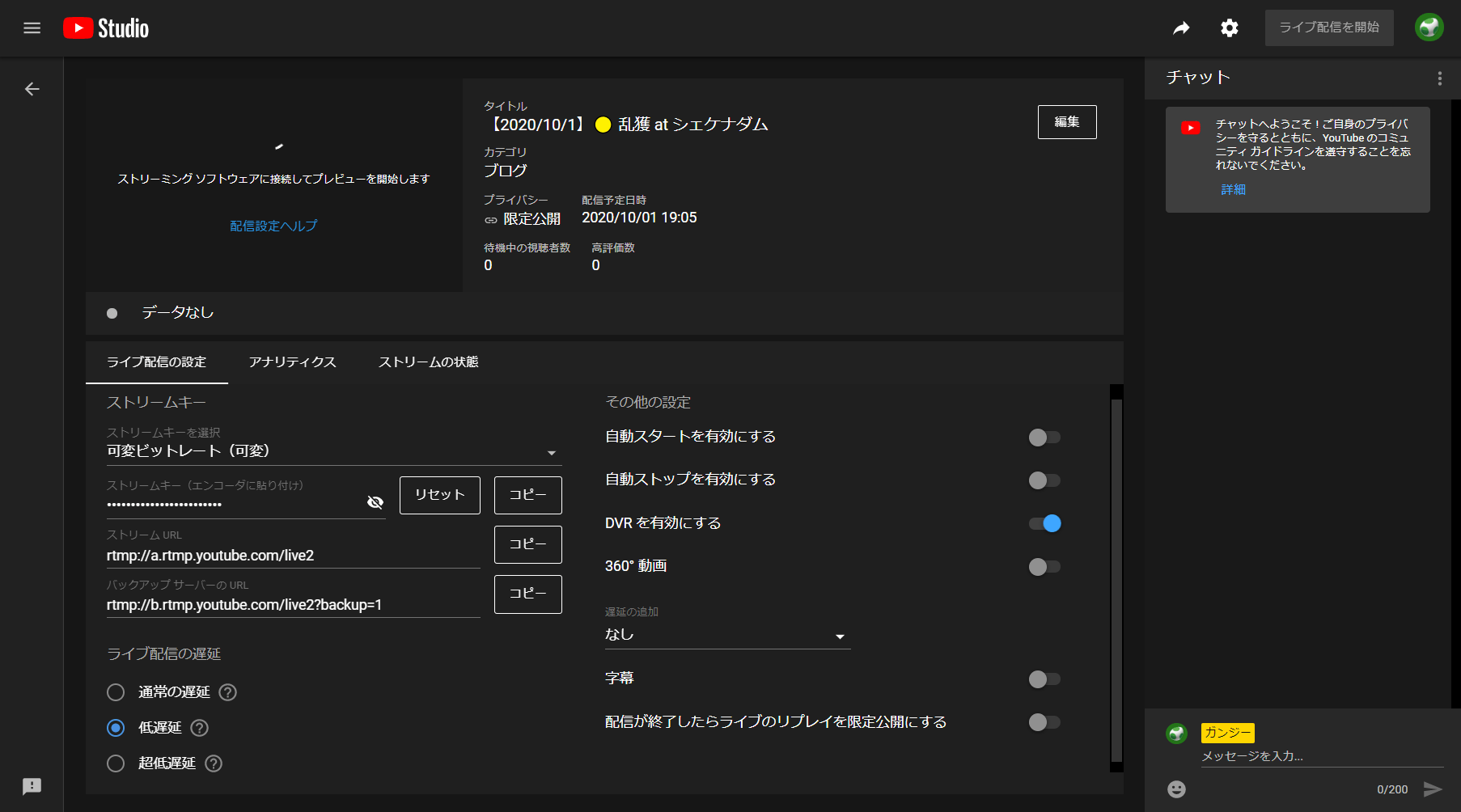
Task: Click the share arrow icon
Action: point(1182,28)
